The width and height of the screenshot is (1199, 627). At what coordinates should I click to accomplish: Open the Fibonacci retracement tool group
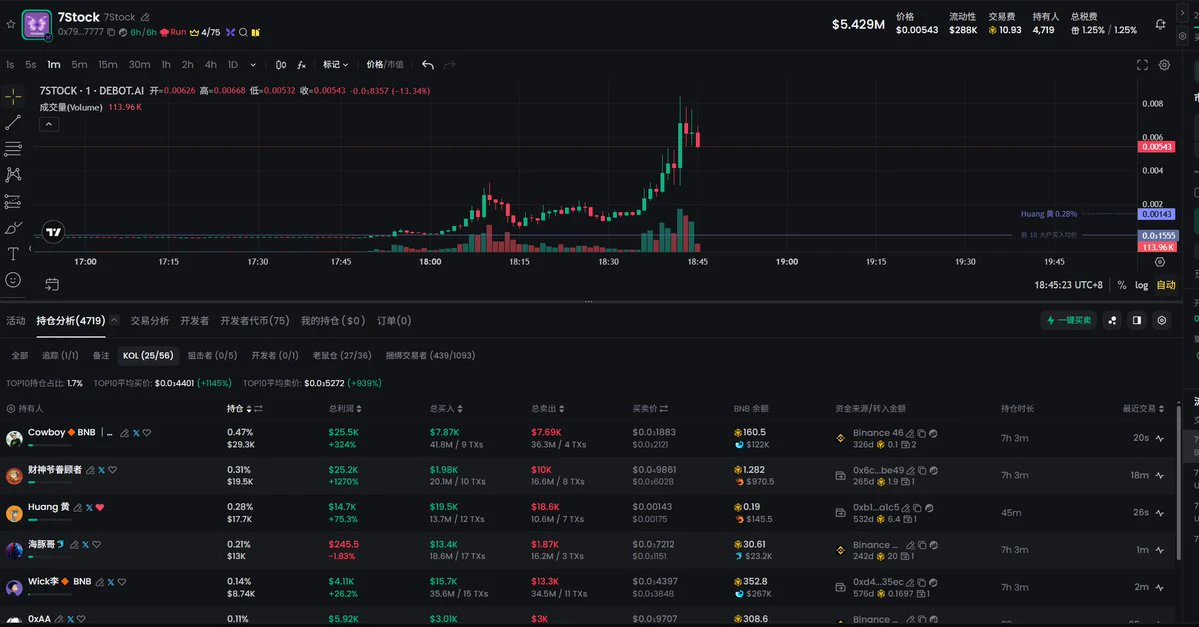[13, 148]
